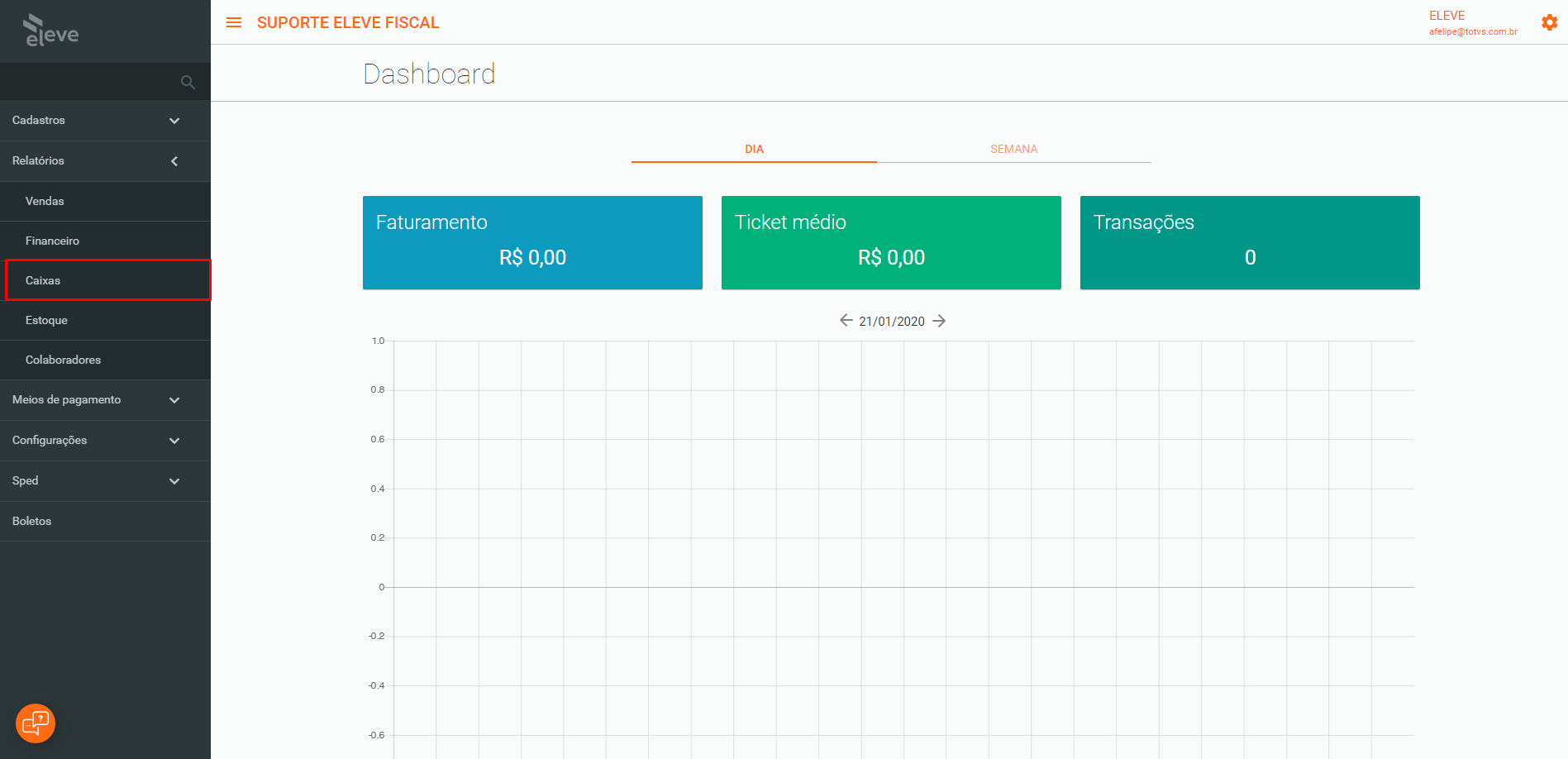Image resolution: width=1568 pixels, height=759 pixels.
Task: Click the Dashboard heading
Action: point(429,74)
